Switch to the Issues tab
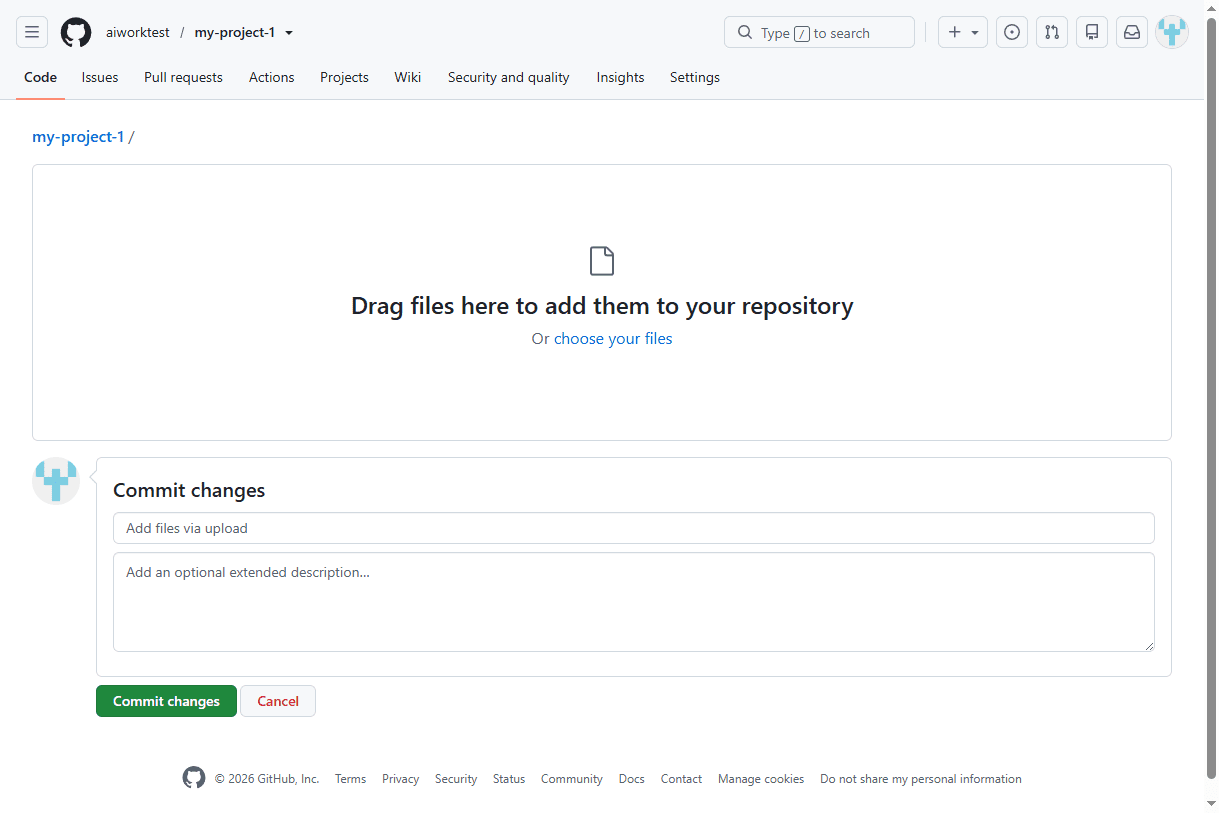This screenshot has width=1219, height=813. tap(100, 77)
